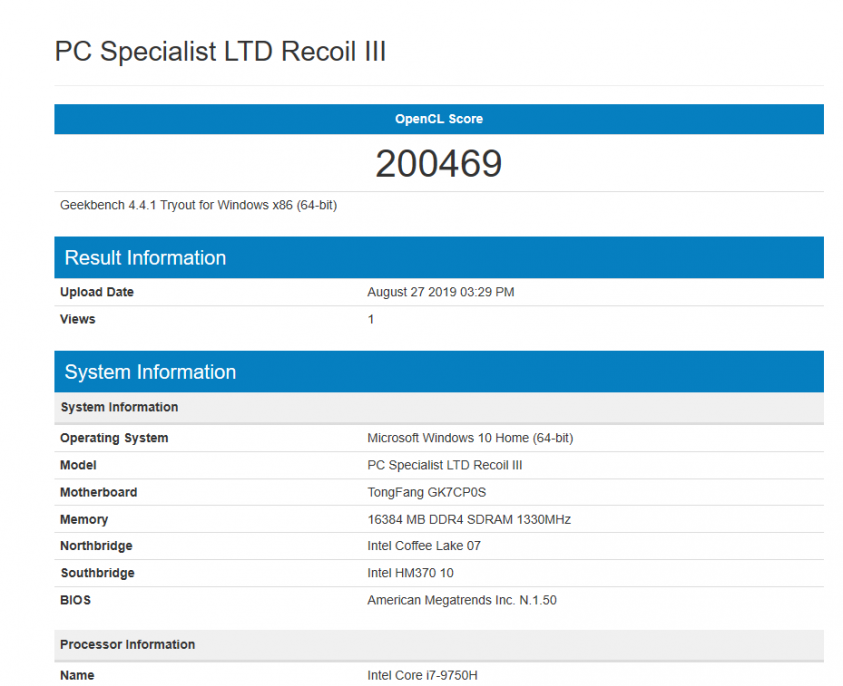Click the Geekbench 4.4.1 Tryout version text
Viewport: 843px width, 686px height.
pyautogui.click(x=198, y=205)
